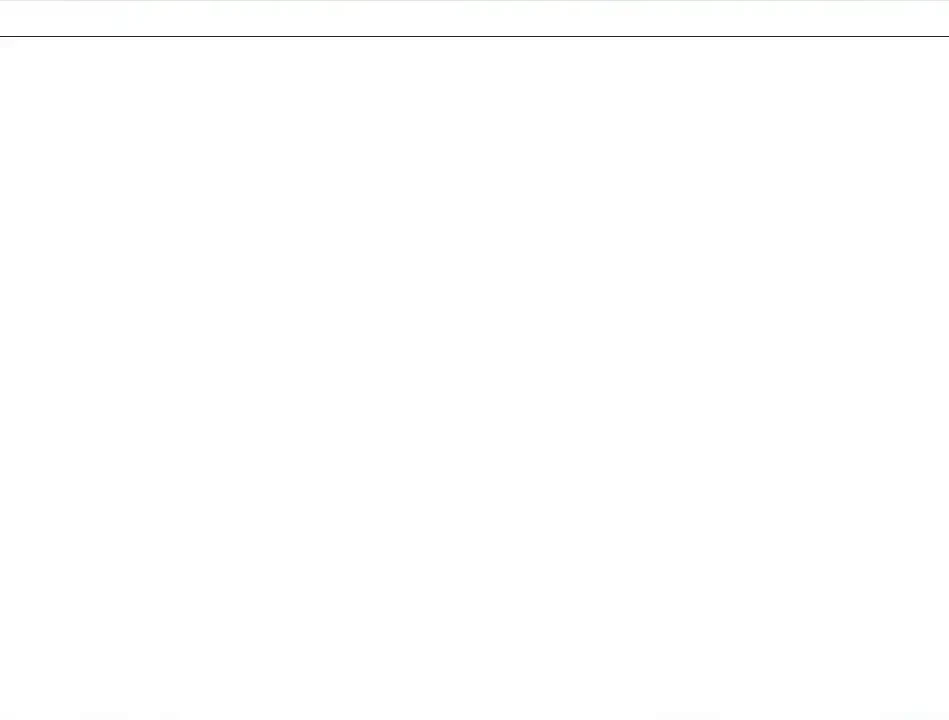Click the faint shadow at the window's top
The image size is (949, 720).
[x=474, y=1]
